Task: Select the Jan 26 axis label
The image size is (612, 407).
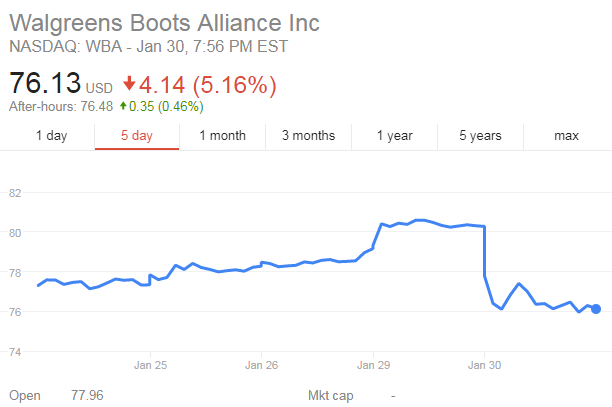Action: pos(261,363)
